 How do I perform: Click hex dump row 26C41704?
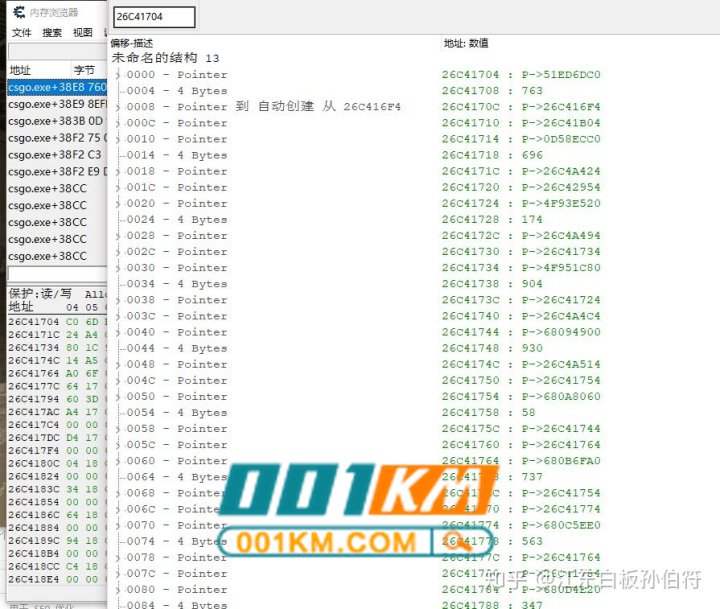pos(57,322)
